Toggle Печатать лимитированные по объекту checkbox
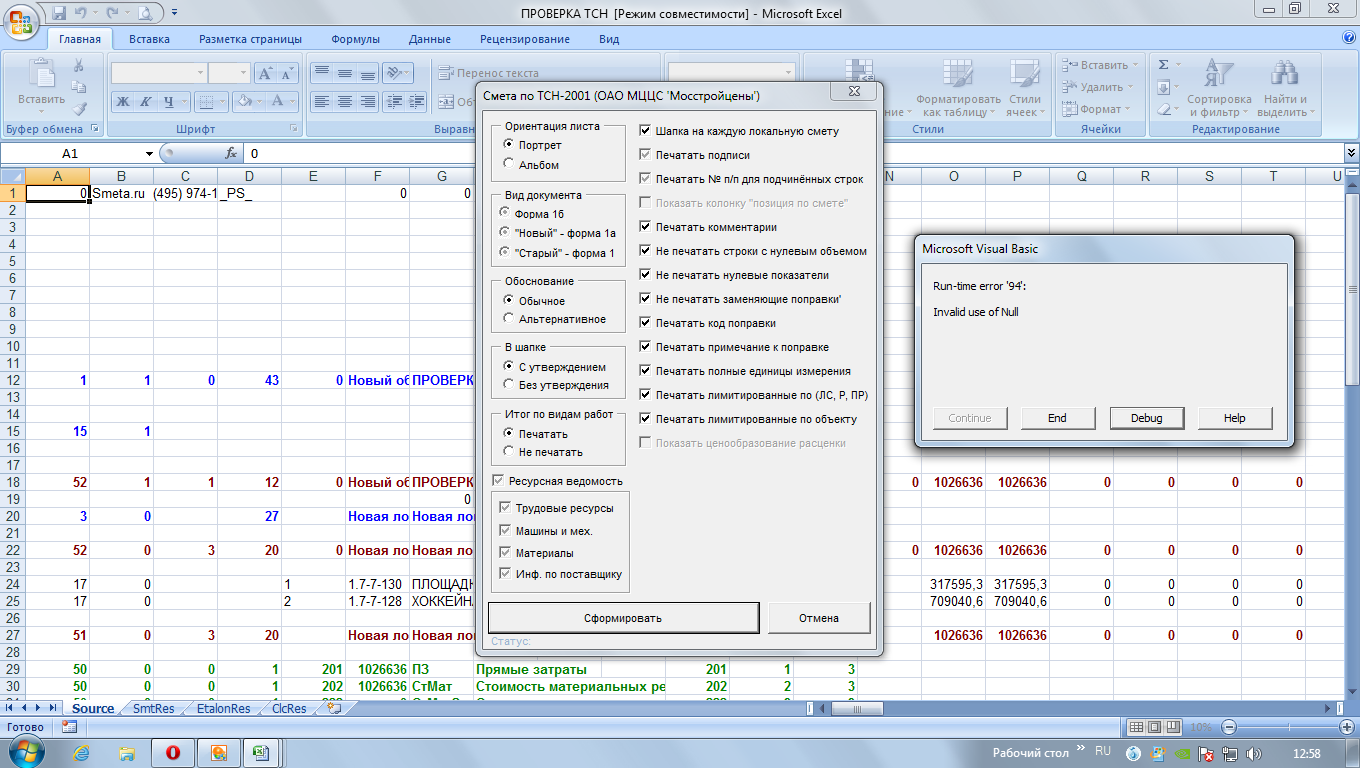The height and width of the screenshot is (768, 1360). pos(645,419)
